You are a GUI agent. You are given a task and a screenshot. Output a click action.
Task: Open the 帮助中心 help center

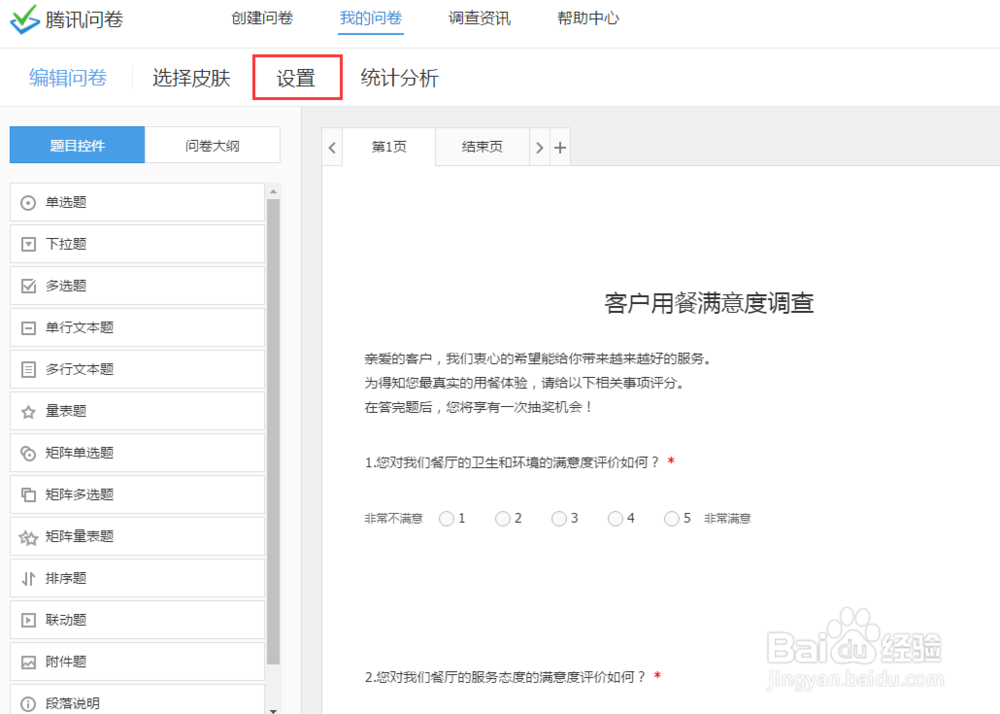point(588,17)
